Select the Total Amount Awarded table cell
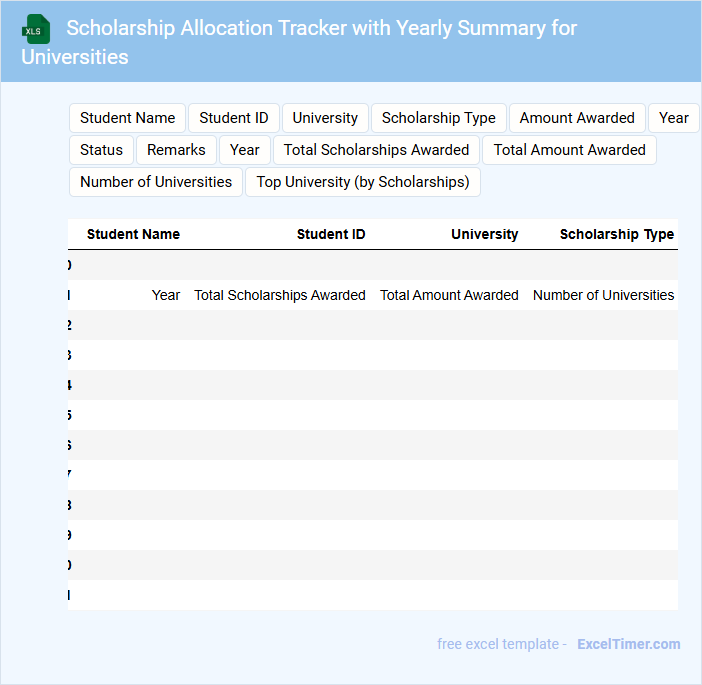 (x=449, y=295)
